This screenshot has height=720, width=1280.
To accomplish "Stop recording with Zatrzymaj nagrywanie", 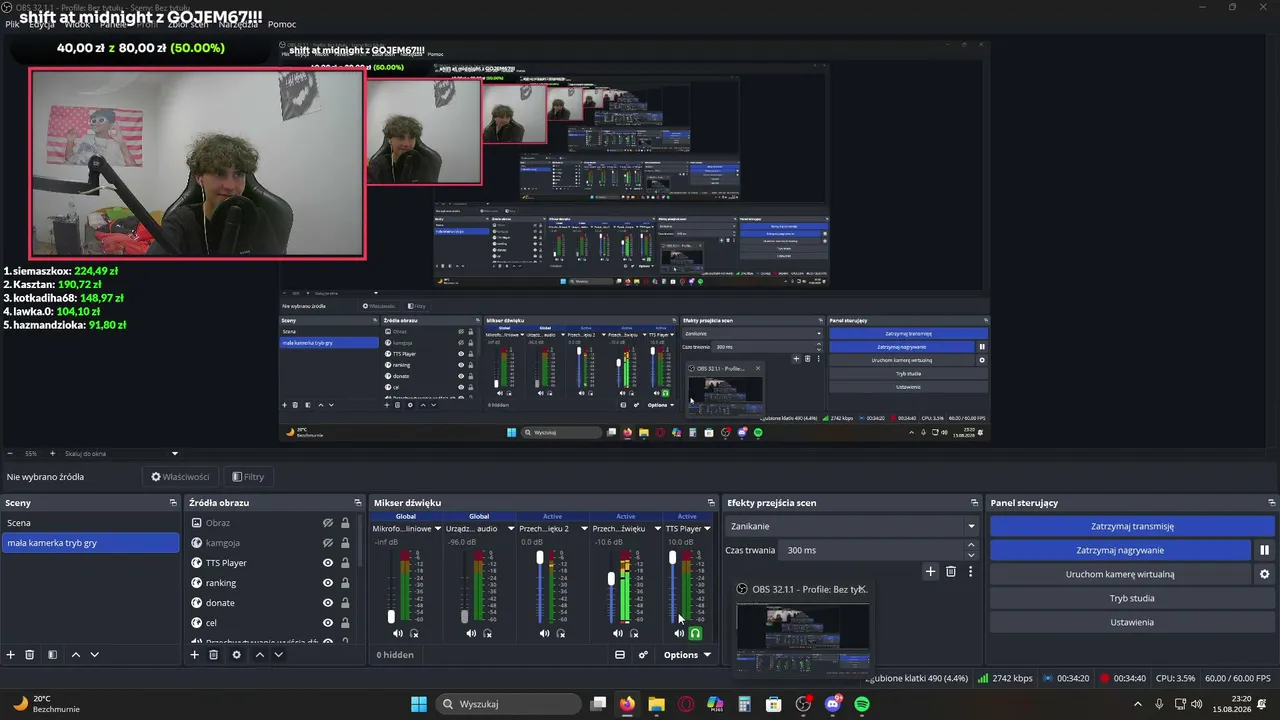I will tap(1120, 550).
